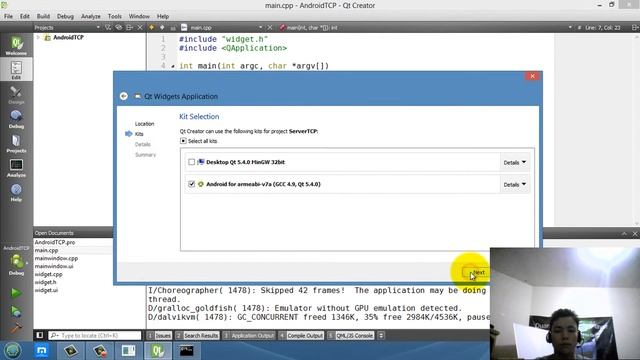
Task: Open the Edit menu
Action: coord(24,16)
